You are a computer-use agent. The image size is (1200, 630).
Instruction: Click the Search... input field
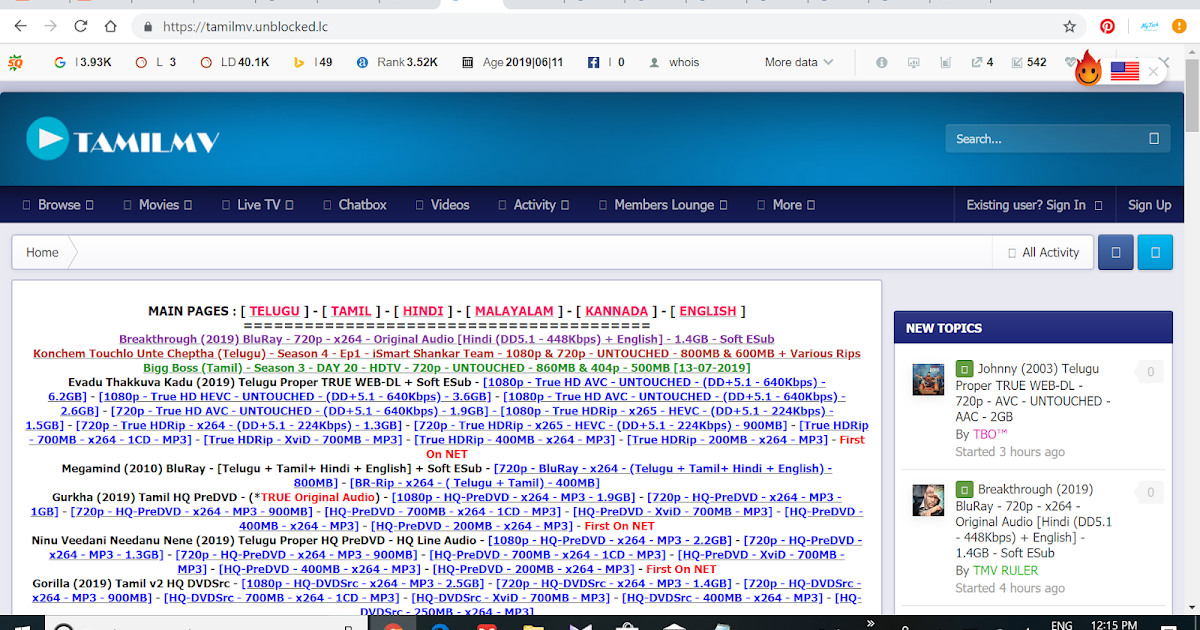1045,139
